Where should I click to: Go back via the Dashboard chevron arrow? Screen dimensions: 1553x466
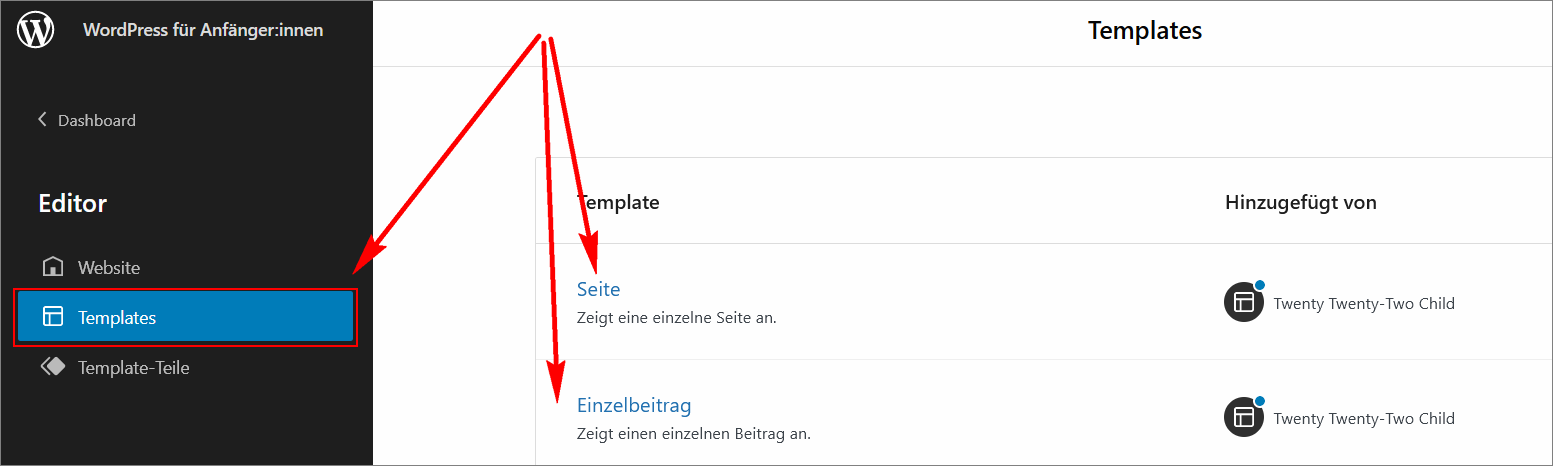pos(42,120)
